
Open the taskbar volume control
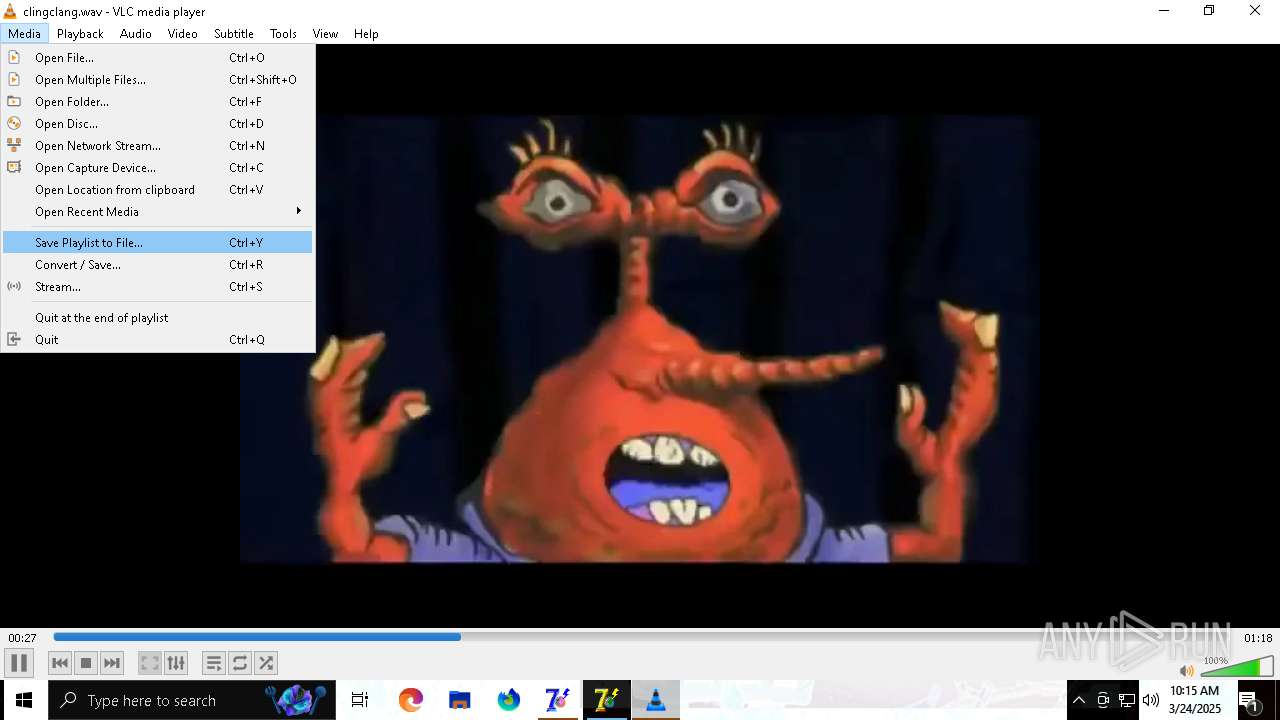click(1151, 700)
